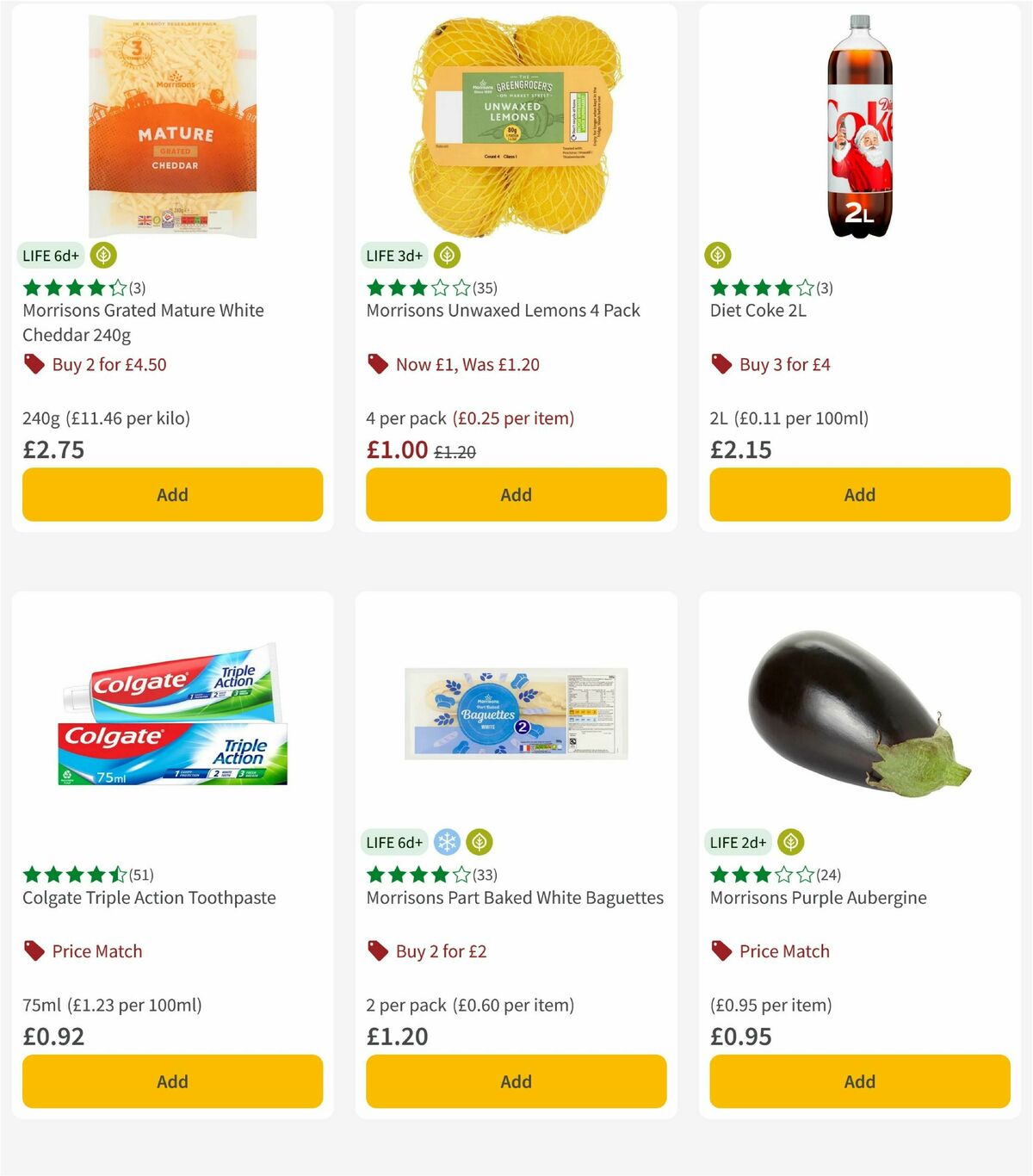The height and width of the screenshot is (1176, 1033).
Task: Select the organic leaf icon on the lemons product
Action: click(x=446, y=255)
